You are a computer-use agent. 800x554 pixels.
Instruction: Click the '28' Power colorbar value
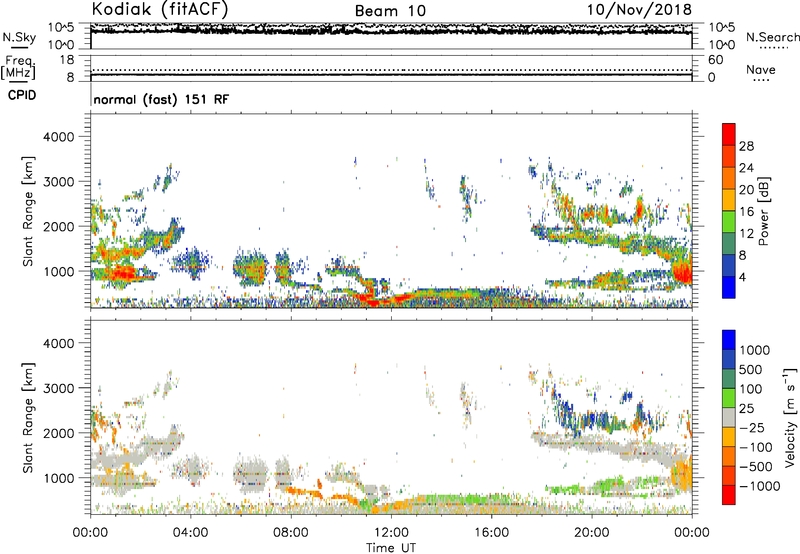pyautogui.click(x=746, y=146)
